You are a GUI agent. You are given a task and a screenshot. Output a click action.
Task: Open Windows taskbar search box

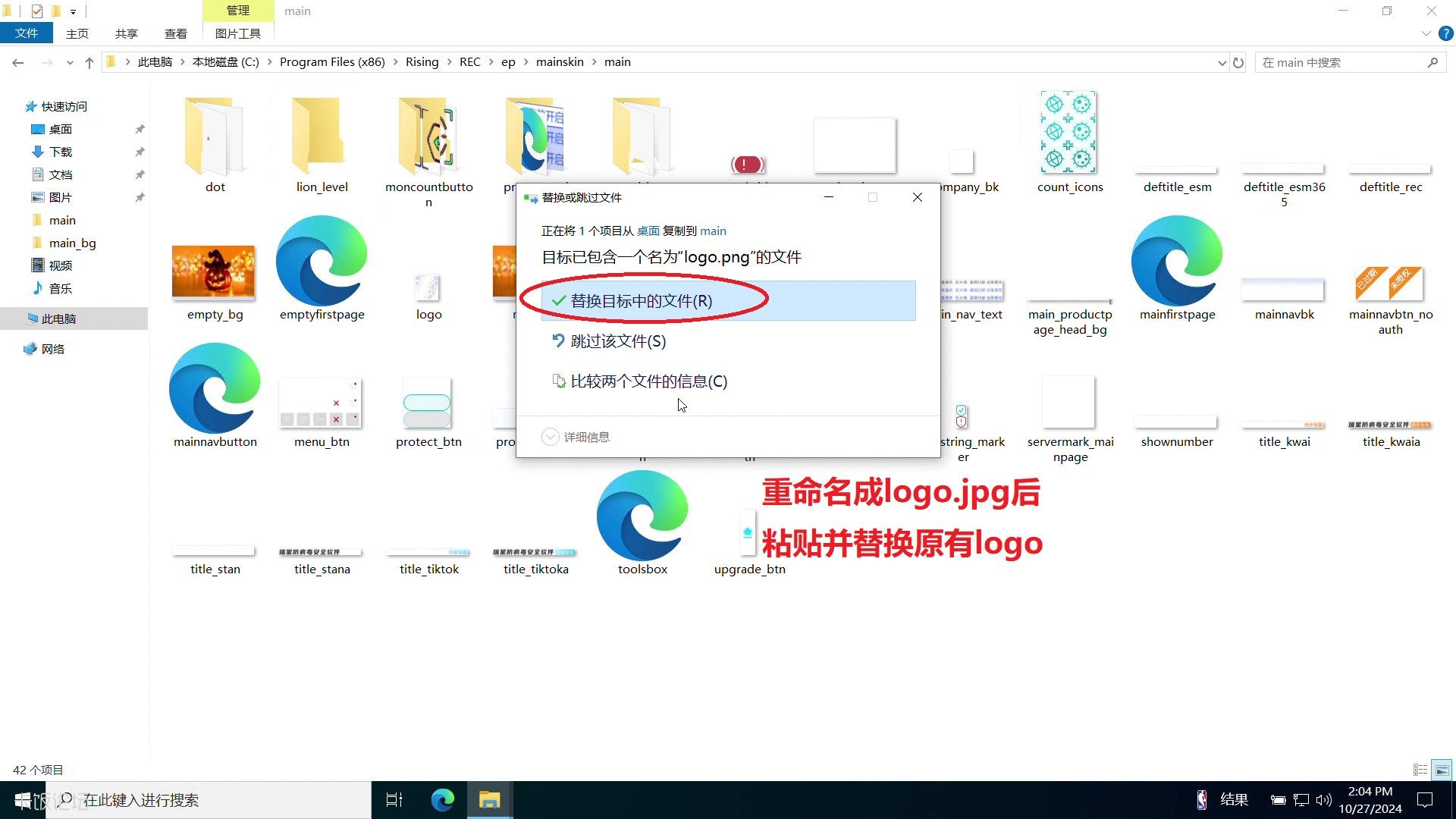[209, 800]
